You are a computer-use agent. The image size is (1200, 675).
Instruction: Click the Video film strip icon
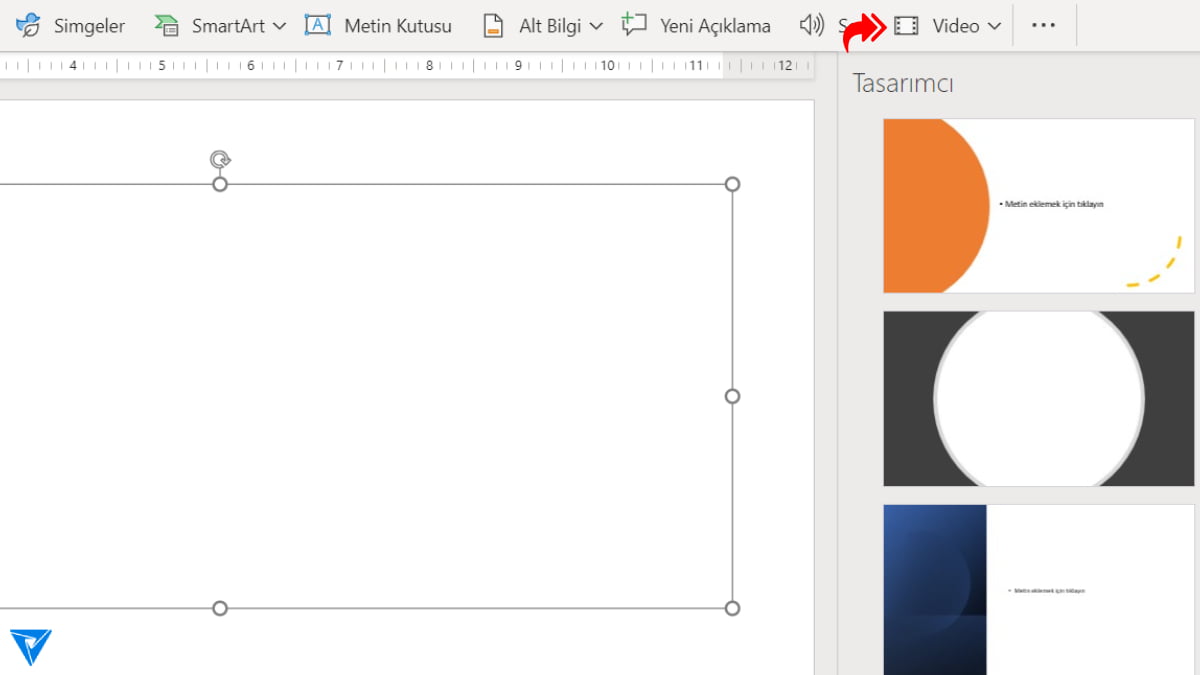click(x=907, y=25)
